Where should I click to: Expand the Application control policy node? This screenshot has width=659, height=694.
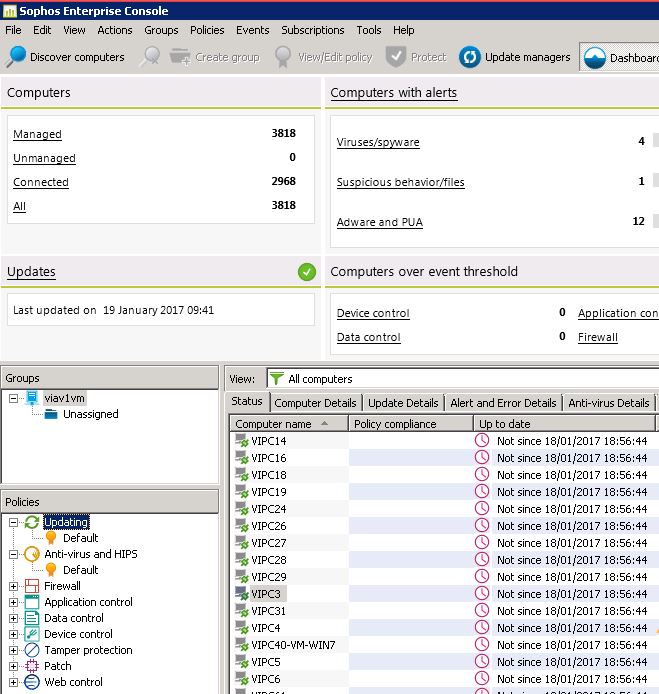[14, 602]
